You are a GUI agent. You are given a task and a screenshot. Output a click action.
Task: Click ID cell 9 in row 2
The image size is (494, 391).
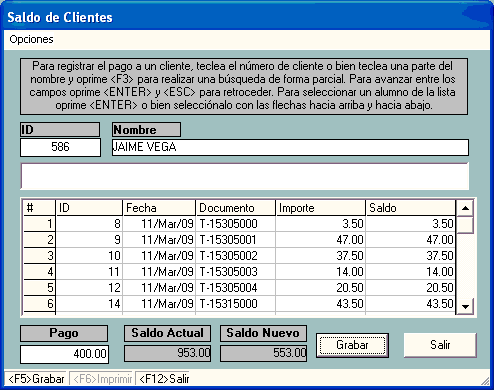(x=89, y=240)
